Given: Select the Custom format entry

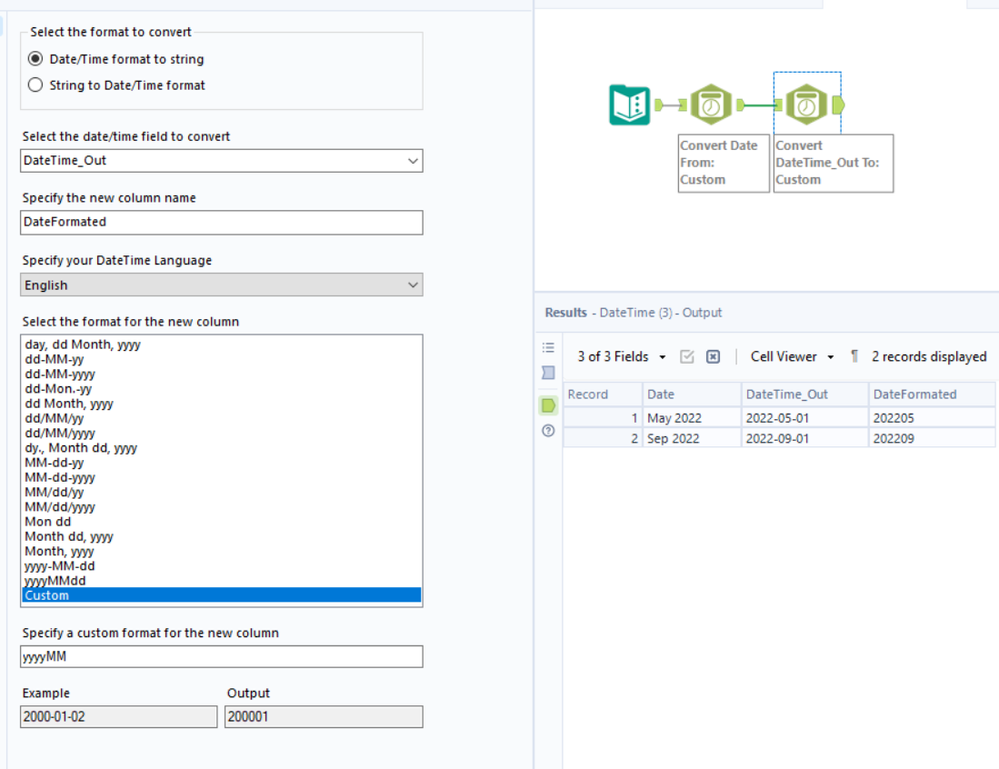Looking at the screenshot, I should pos(221,595).
